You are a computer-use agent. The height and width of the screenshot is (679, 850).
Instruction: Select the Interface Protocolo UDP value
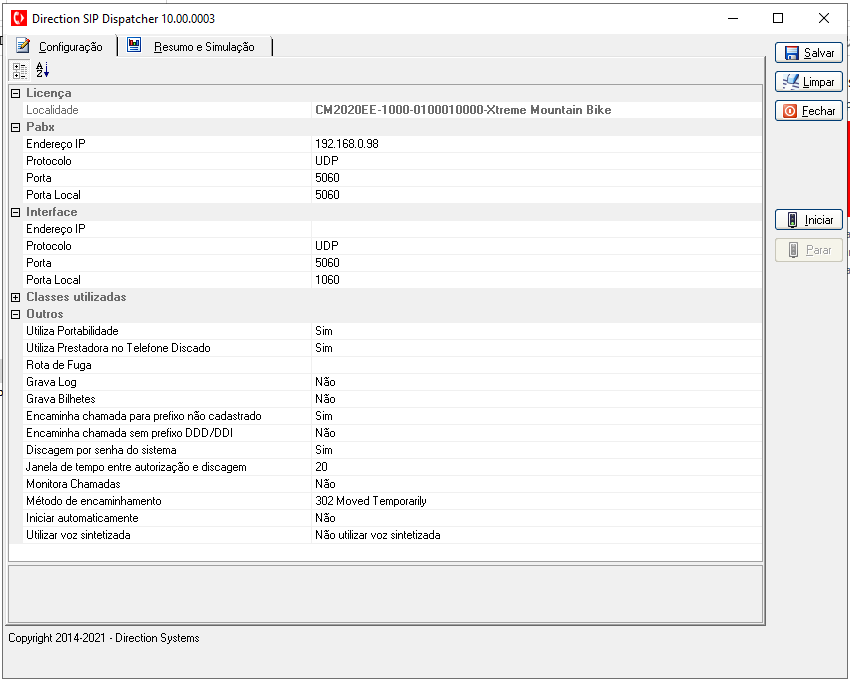537,246
